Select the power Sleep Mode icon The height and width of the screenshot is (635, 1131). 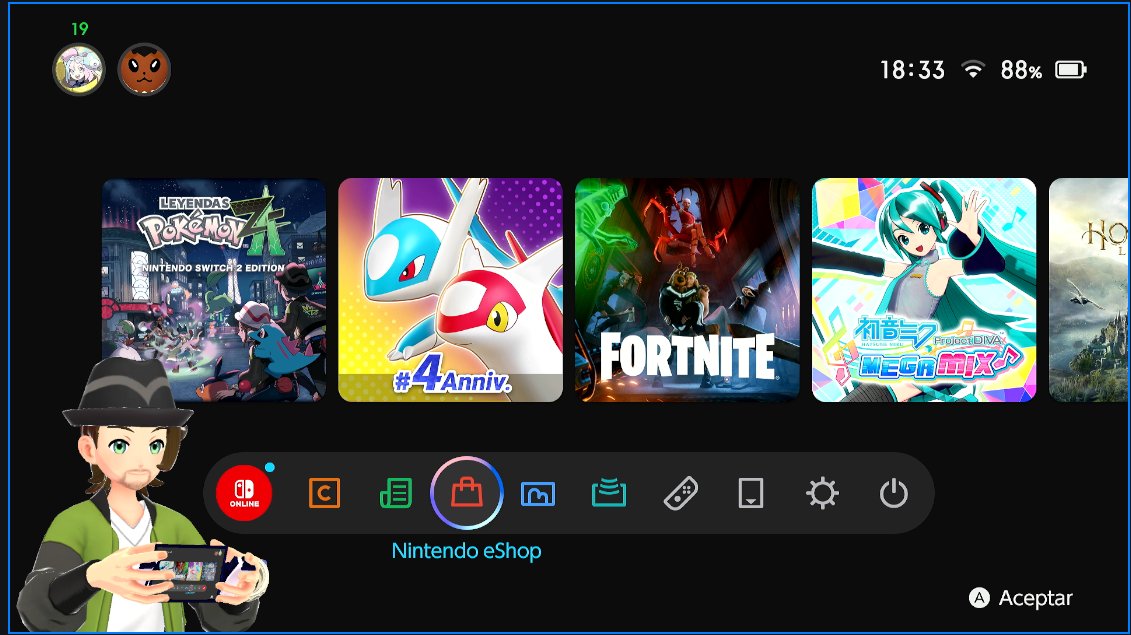894,494
